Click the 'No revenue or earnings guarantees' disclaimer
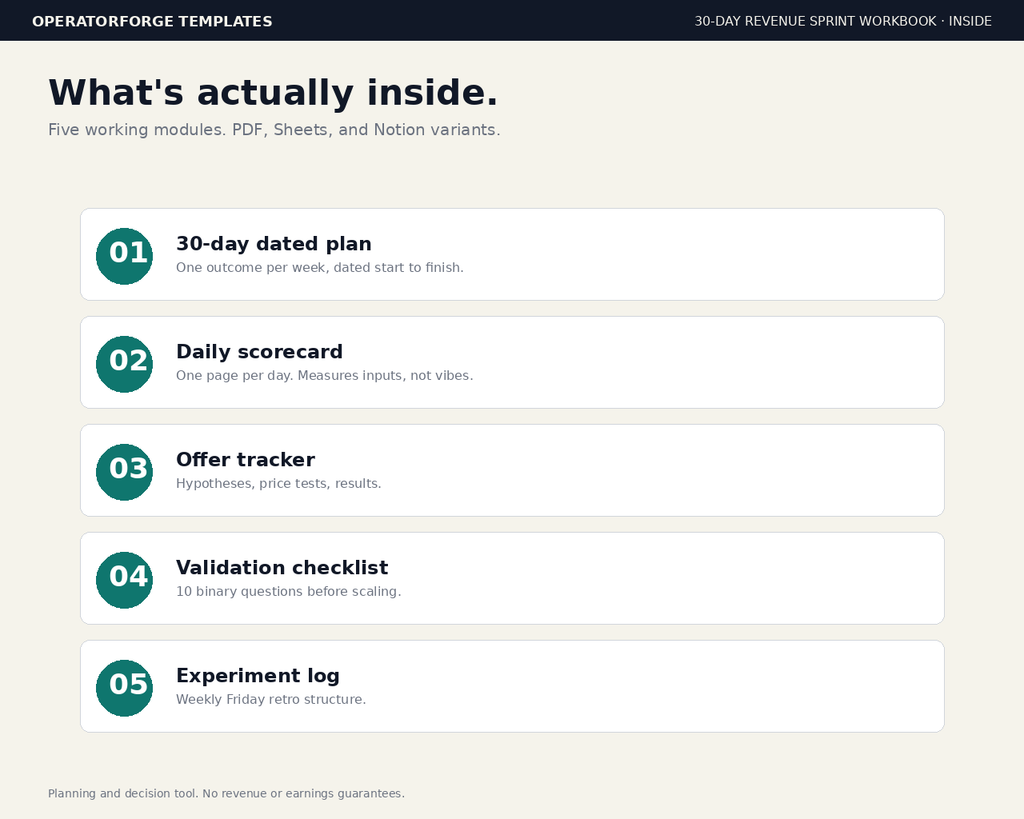 [x=226, y=794]
